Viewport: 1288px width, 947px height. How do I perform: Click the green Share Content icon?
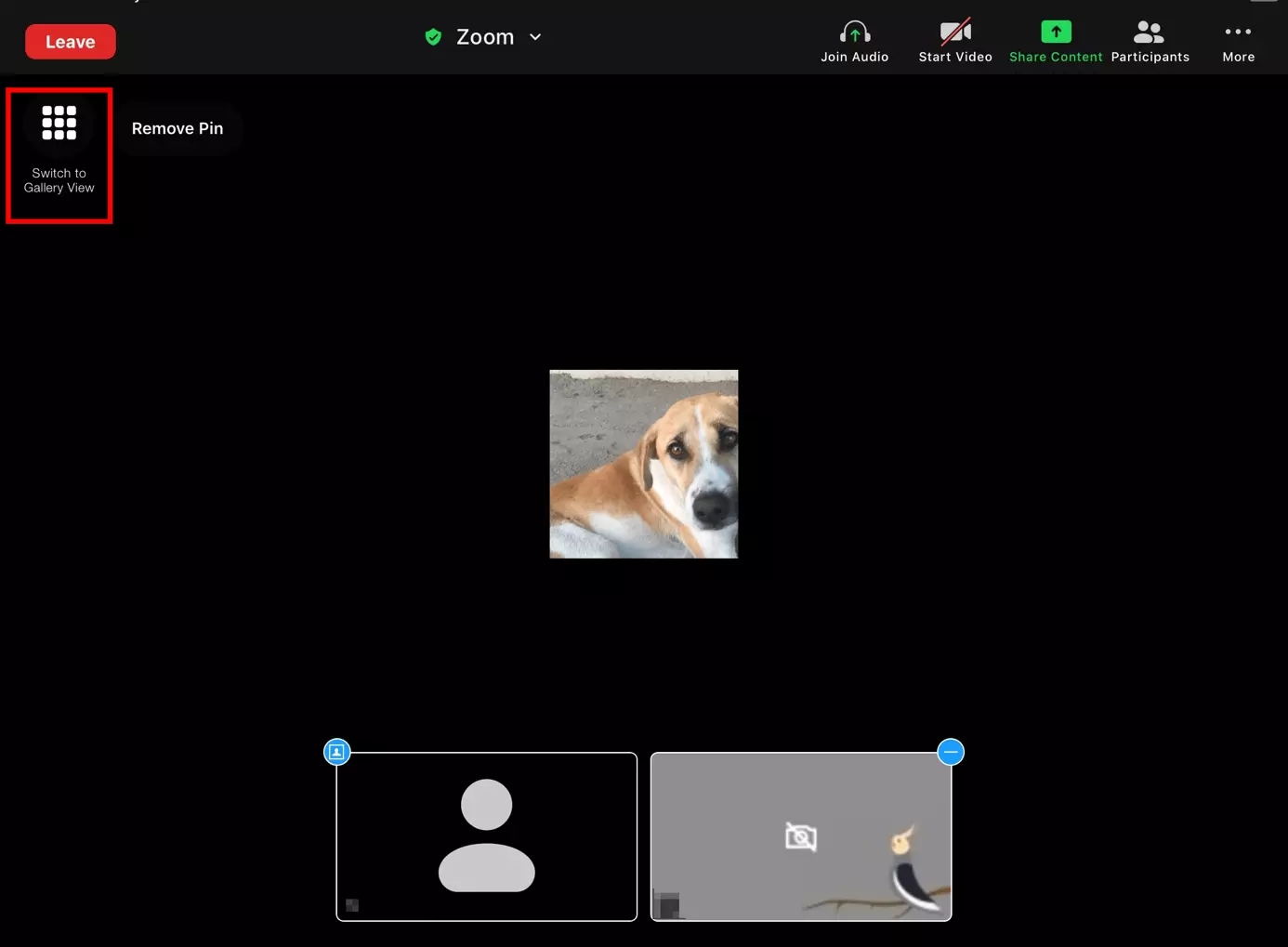click(x=1055, y=33)
